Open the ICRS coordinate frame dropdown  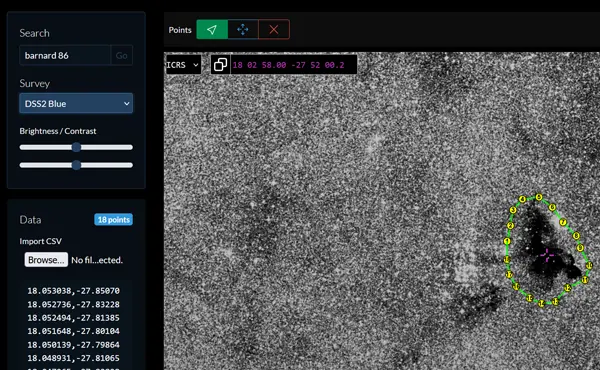pyautogui.click(x=183, y=65)
